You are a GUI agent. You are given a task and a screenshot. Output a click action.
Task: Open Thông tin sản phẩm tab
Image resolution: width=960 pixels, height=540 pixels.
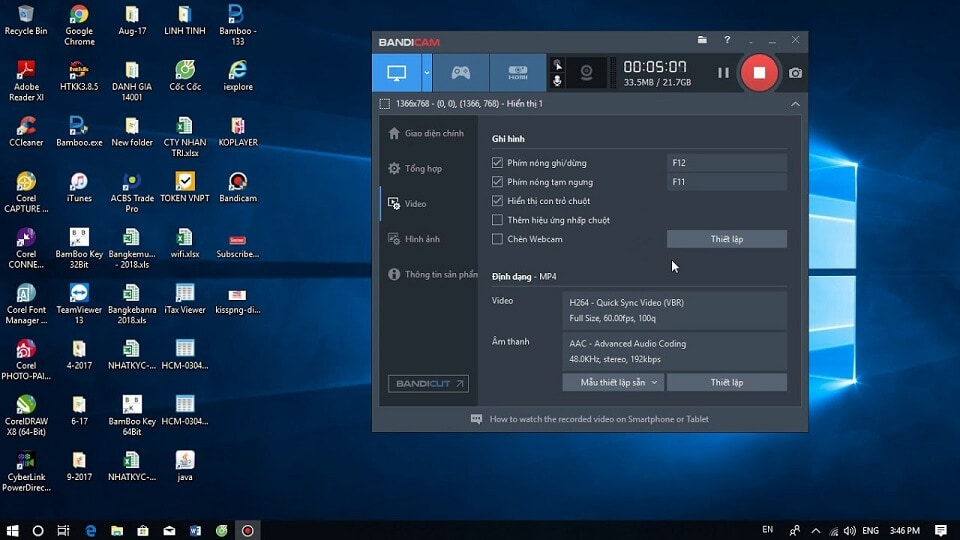point(429,274)
